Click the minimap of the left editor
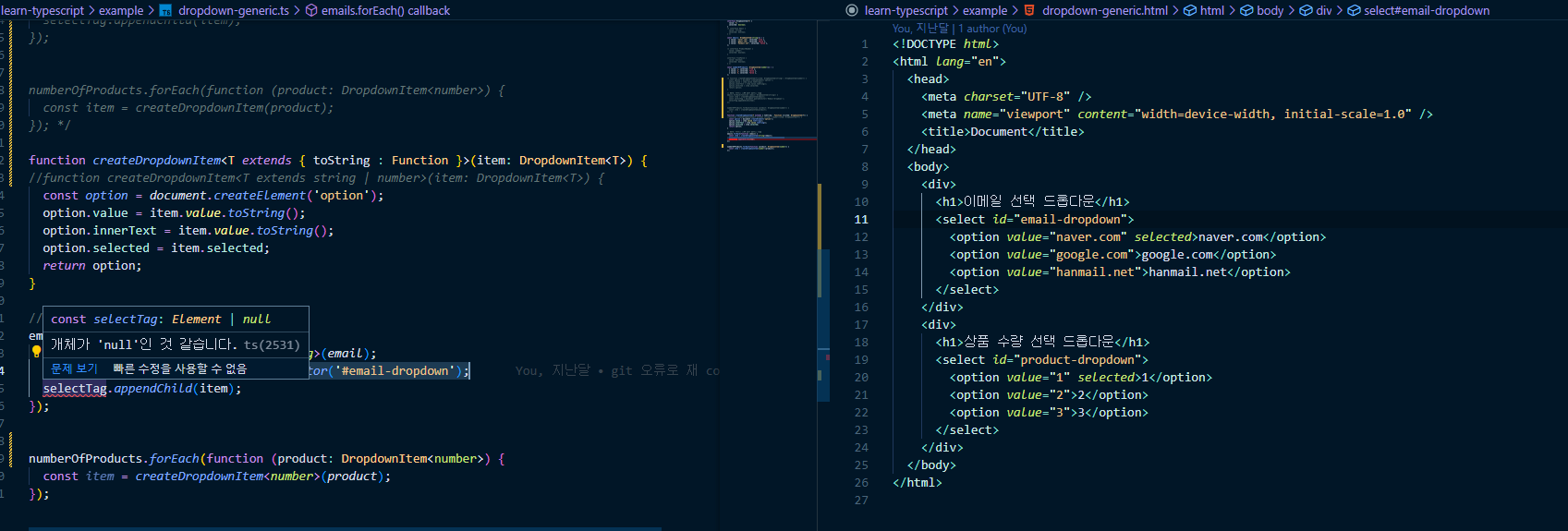Image resolution: width=1568 pixels, height=531 pixels. tap(769, 85)
